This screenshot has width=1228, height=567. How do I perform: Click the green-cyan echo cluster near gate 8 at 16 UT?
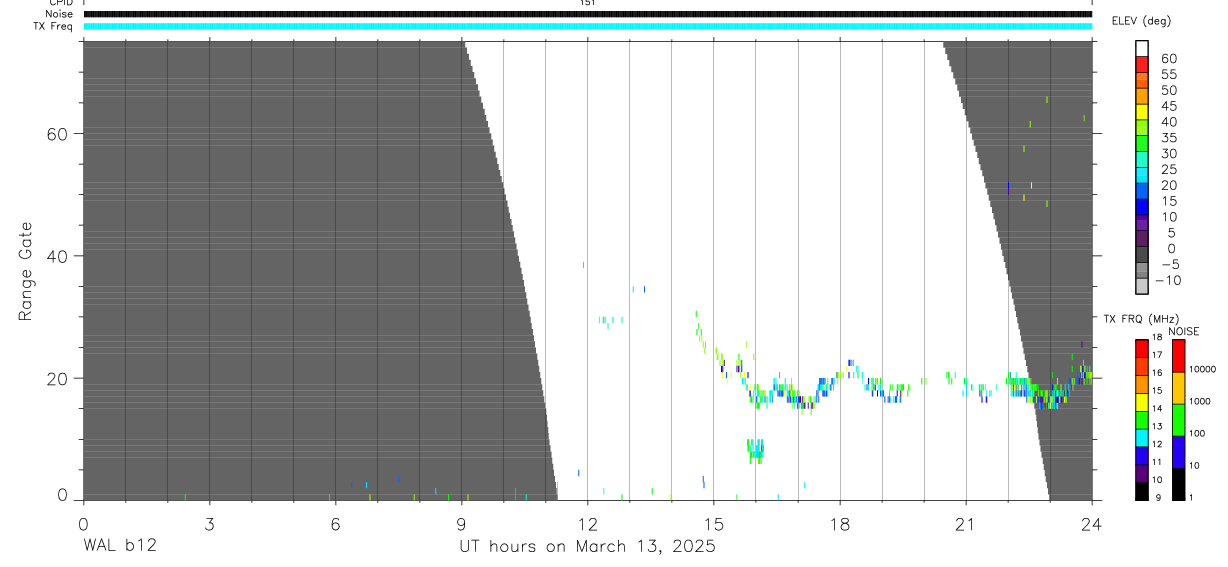[x=756, y=451]
